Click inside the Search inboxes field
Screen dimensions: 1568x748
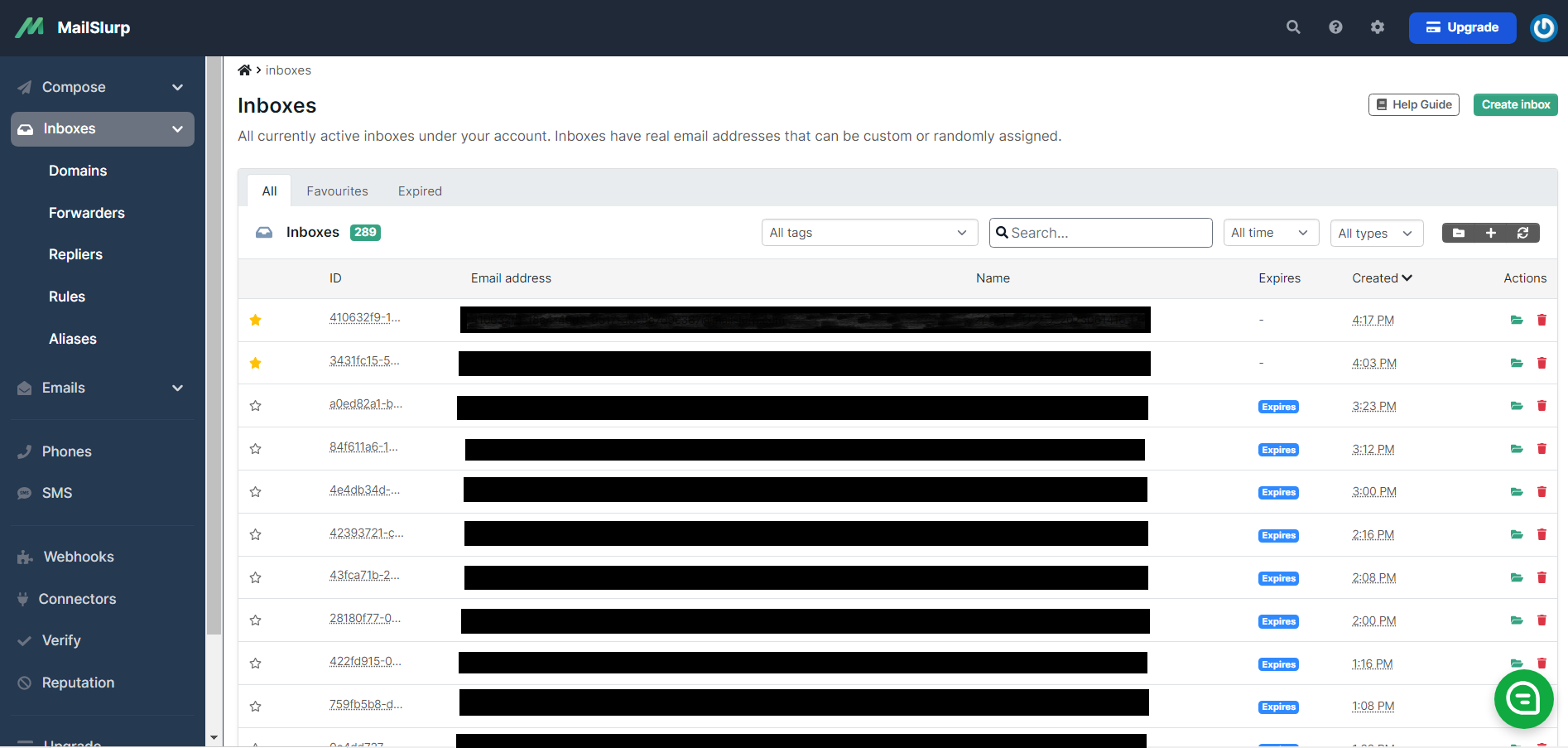1100,233
